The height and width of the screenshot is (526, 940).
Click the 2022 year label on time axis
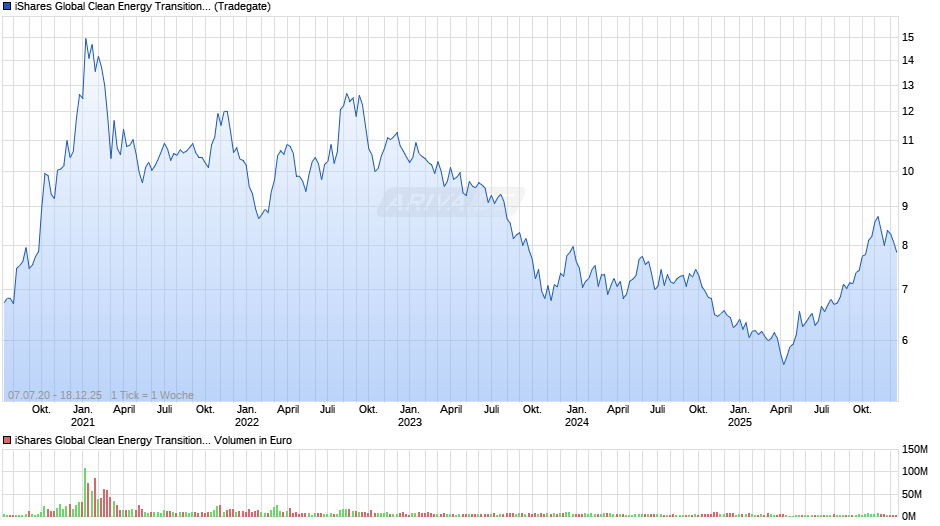[x=246, y=422]
